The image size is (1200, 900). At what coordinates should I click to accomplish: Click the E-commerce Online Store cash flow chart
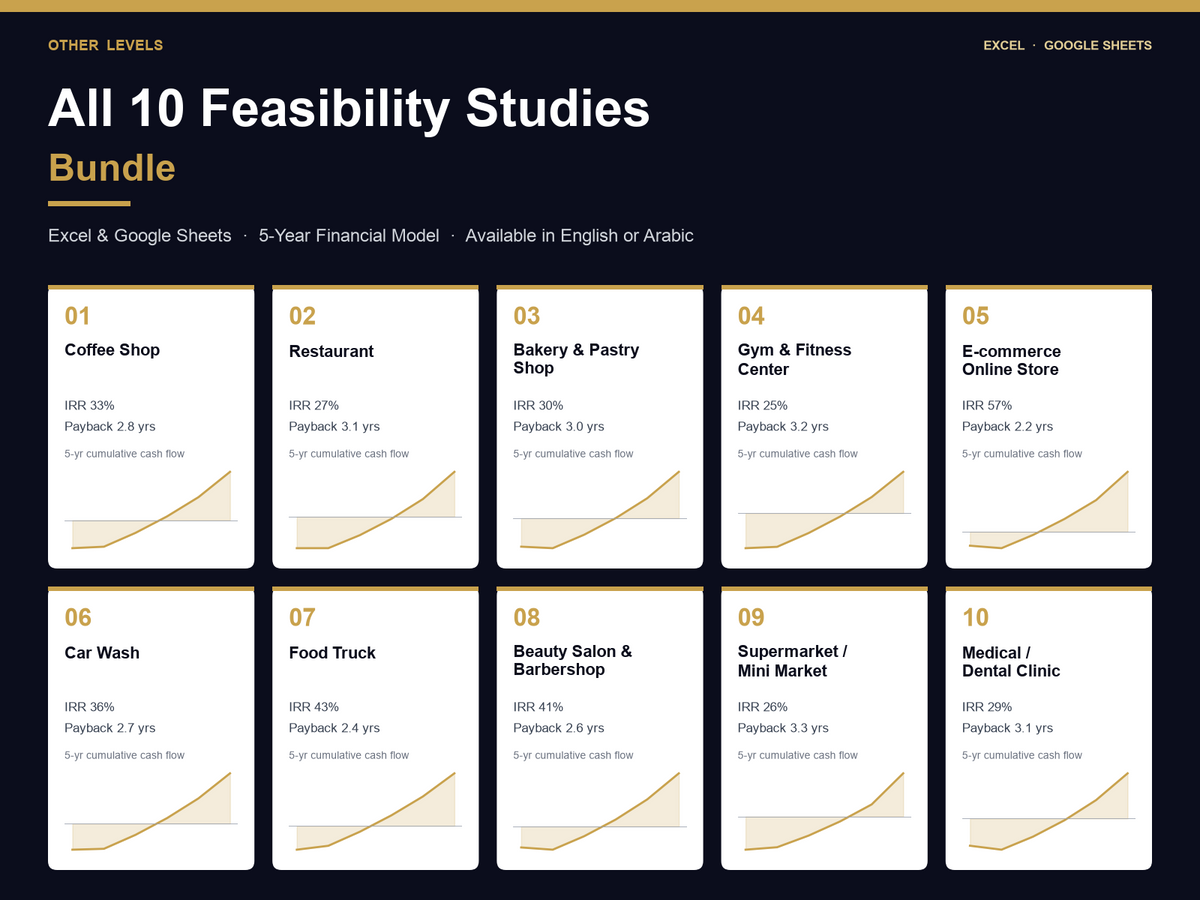tap(1049, 509)
